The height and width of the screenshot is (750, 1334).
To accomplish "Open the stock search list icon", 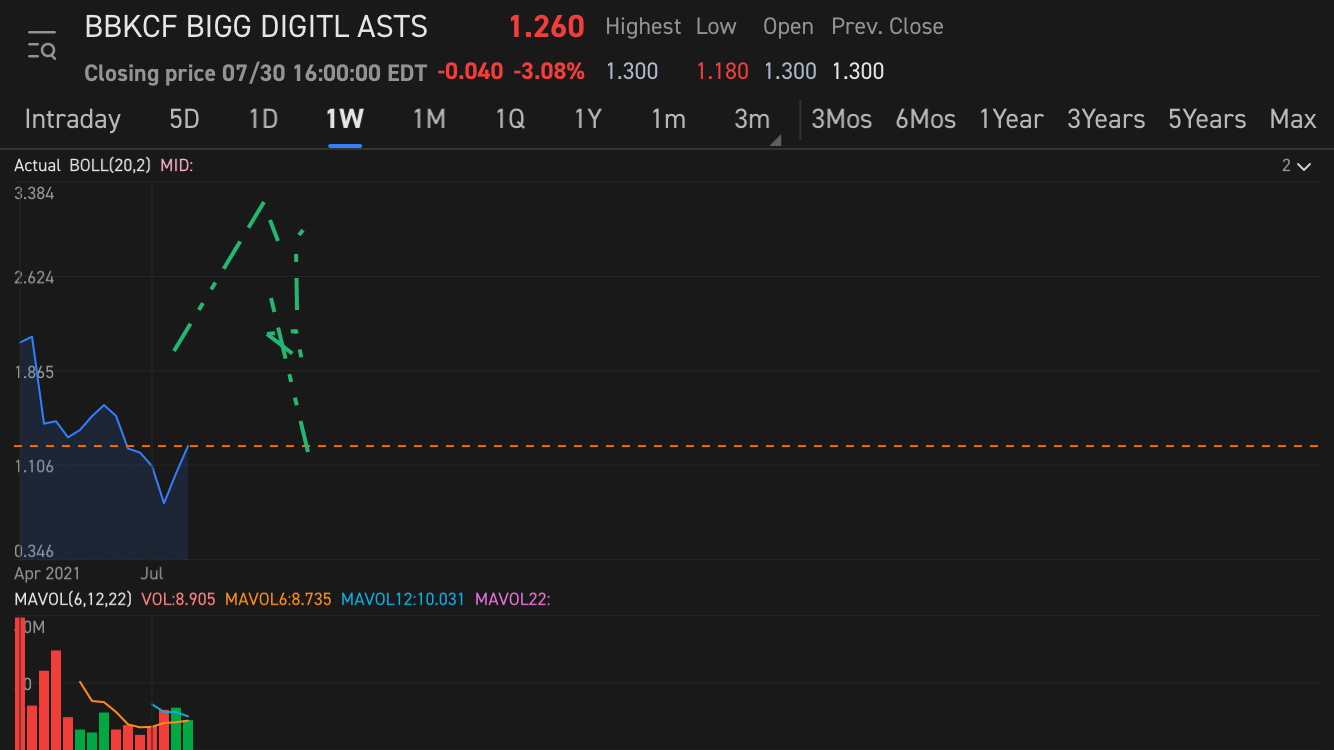I will click(x=42, y=46).
